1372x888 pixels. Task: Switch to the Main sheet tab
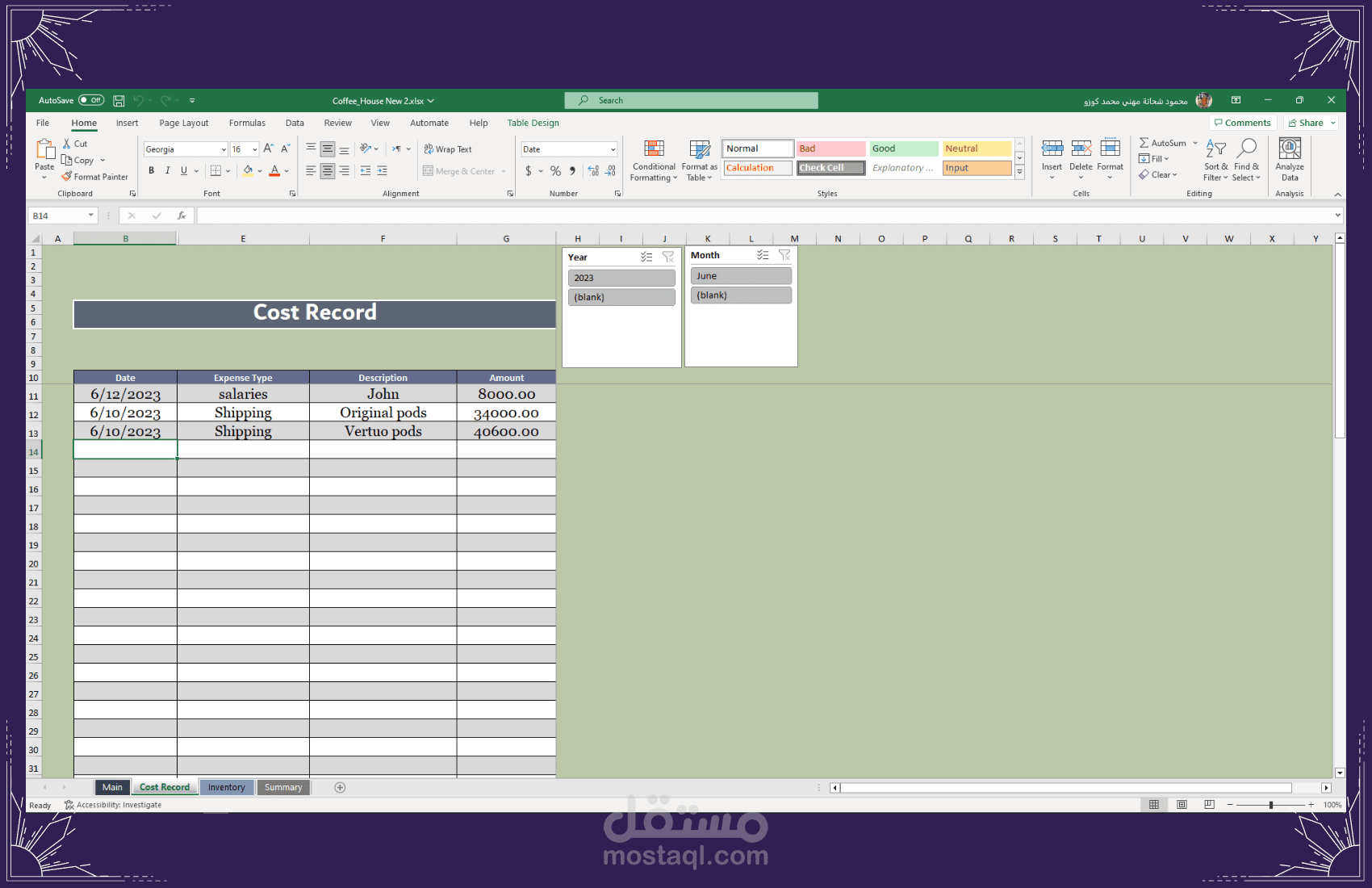(112, 787)
